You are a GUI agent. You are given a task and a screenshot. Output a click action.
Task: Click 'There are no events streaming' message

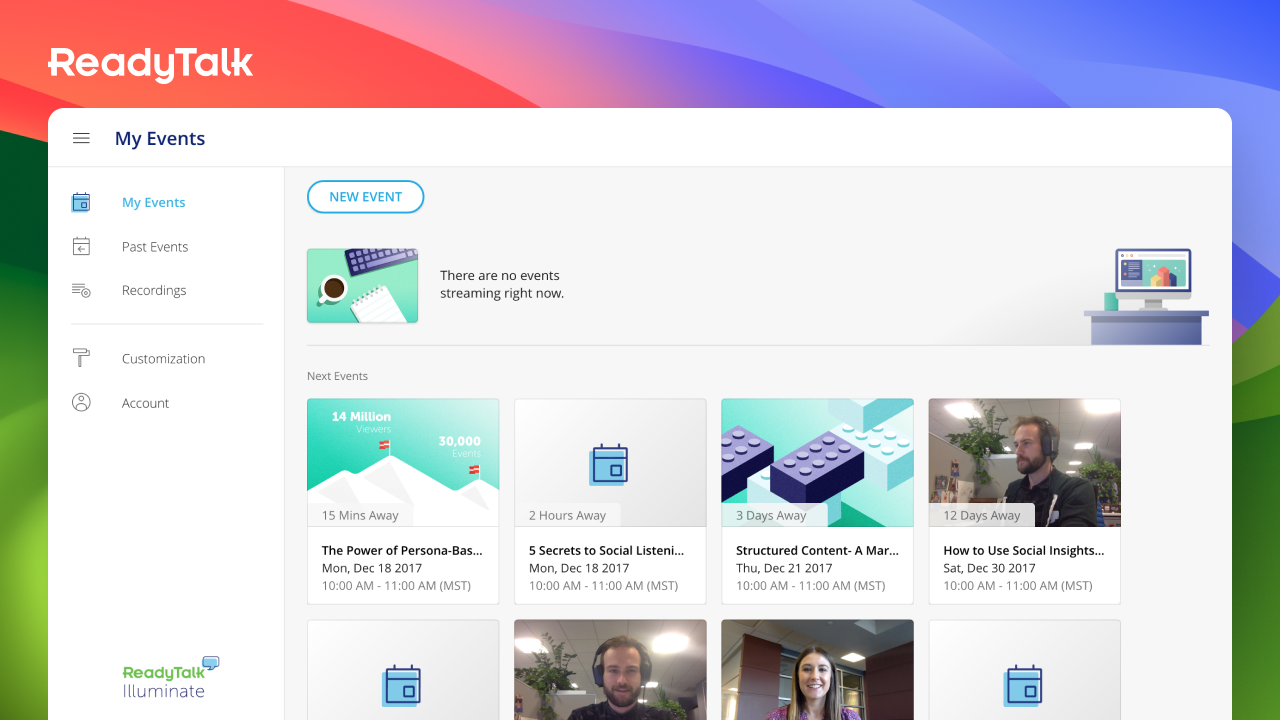(502, 285)
